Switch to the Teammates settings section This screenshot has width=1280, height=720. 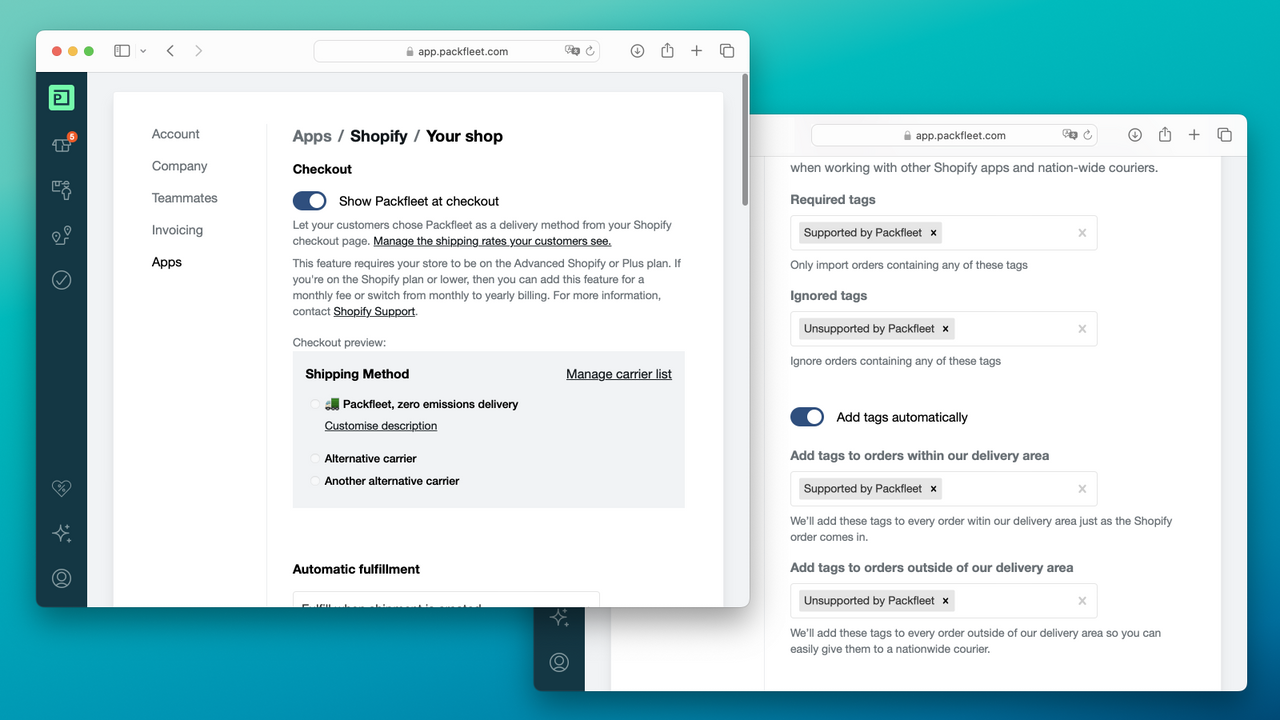click(184, 197)
